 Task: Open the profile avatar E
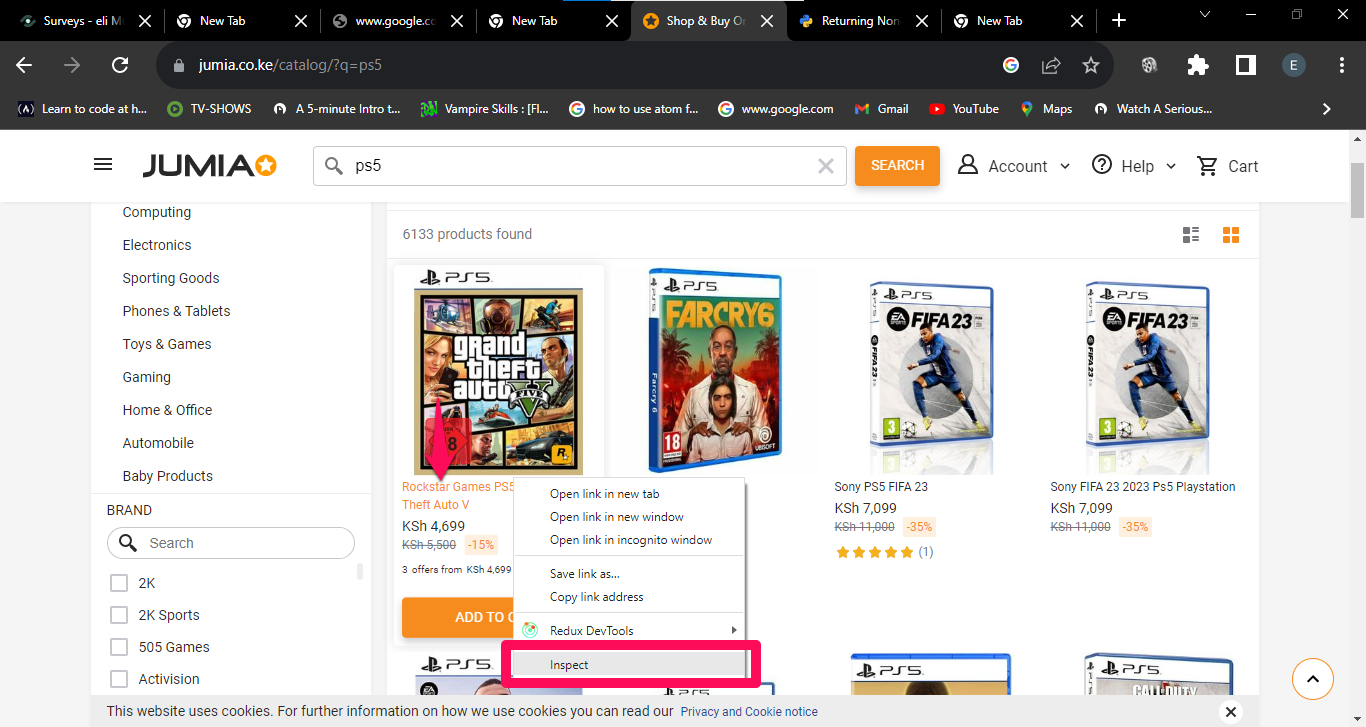1294,65
